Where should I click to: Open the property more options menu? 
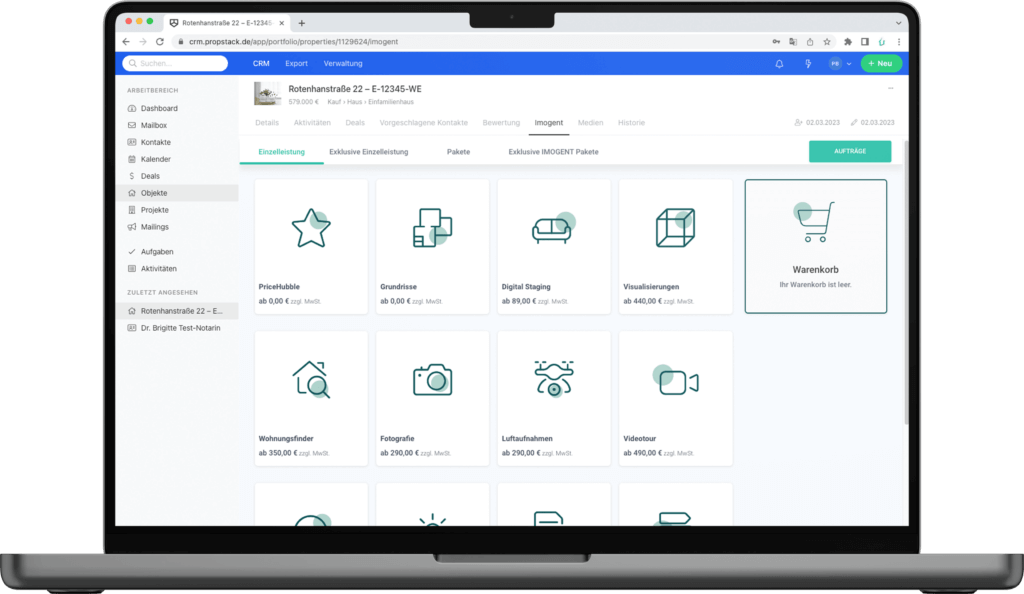click(891, 88)
